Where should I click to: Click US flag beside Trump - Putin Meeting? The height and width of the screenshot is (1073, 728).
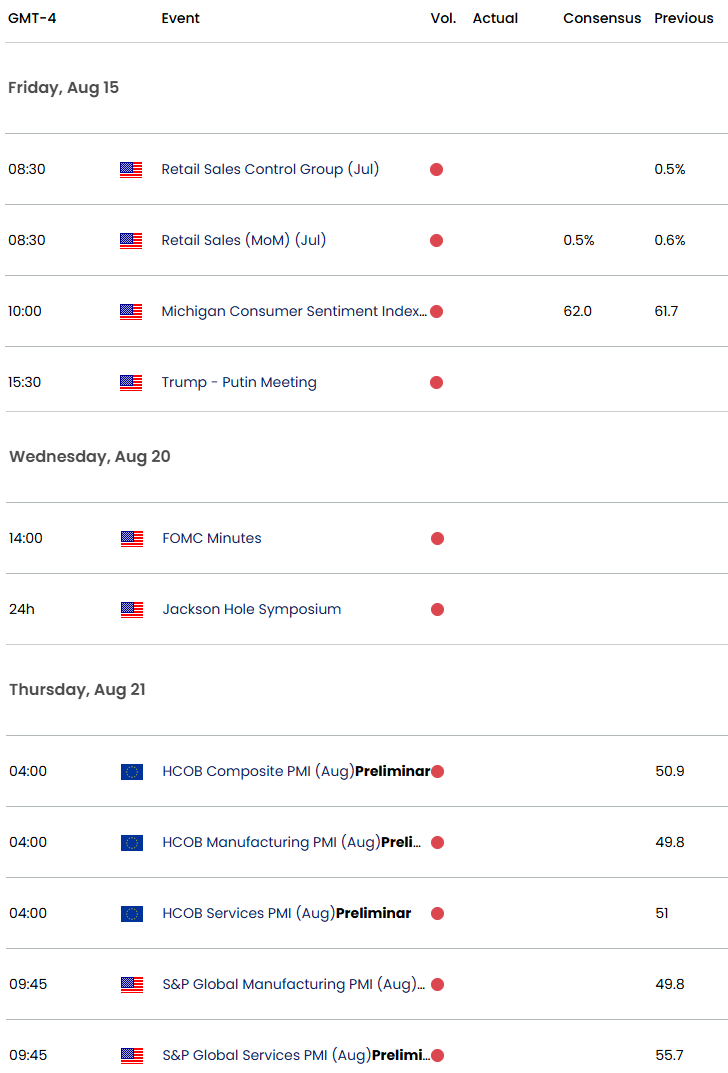tap(131, 382)
